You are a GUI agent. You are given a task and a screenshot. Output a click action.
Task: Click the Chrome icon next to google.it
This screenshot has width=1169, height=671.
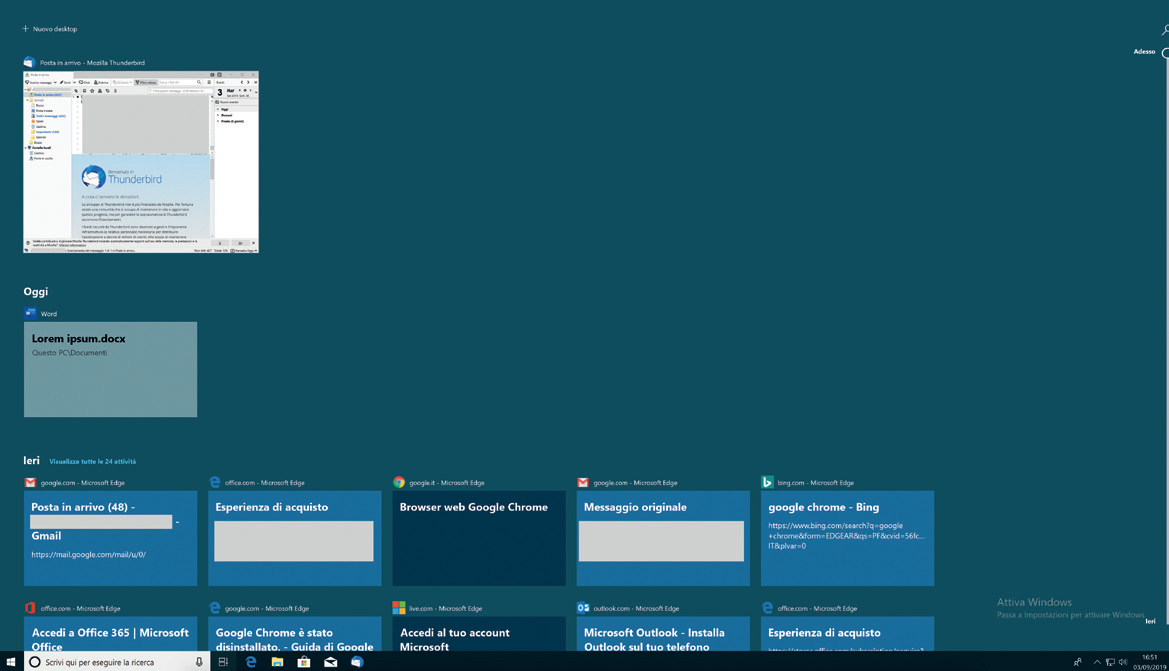click(x=399, y=482)
